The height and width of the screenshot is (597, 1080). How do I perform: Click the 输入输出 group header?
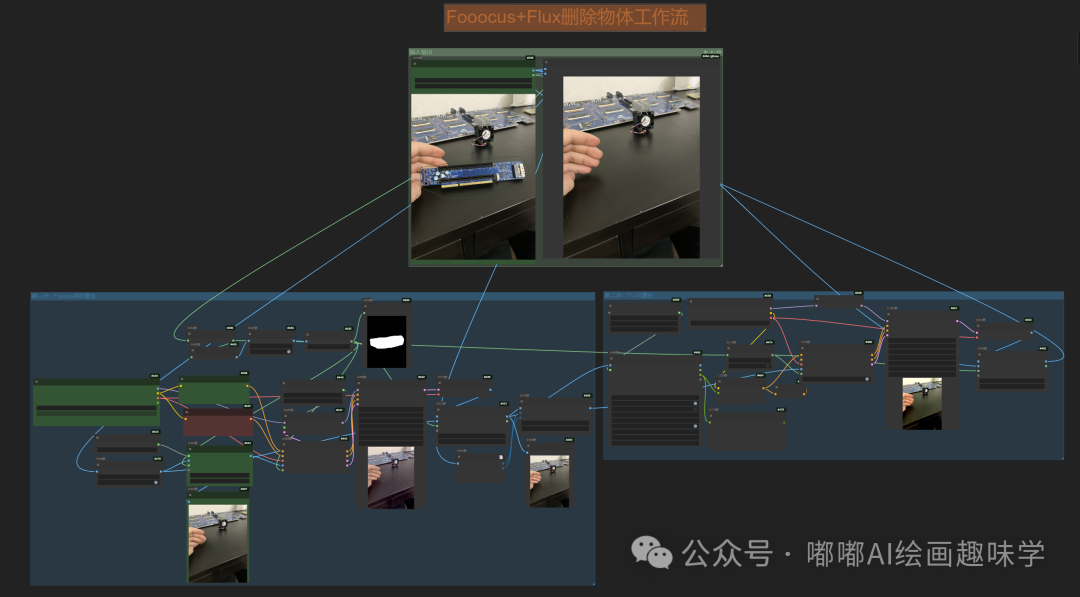(x=565, y=52)
